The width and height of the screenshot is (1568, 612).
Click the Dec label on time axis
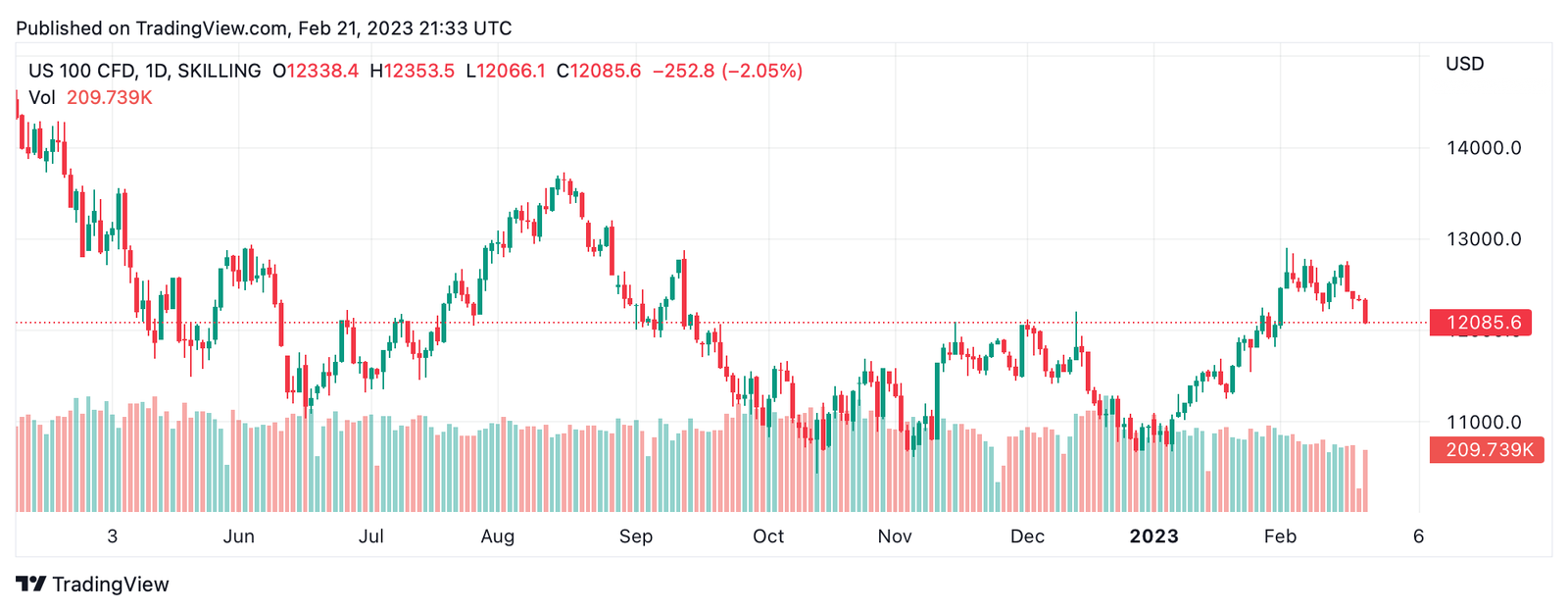click(1027, 536)
